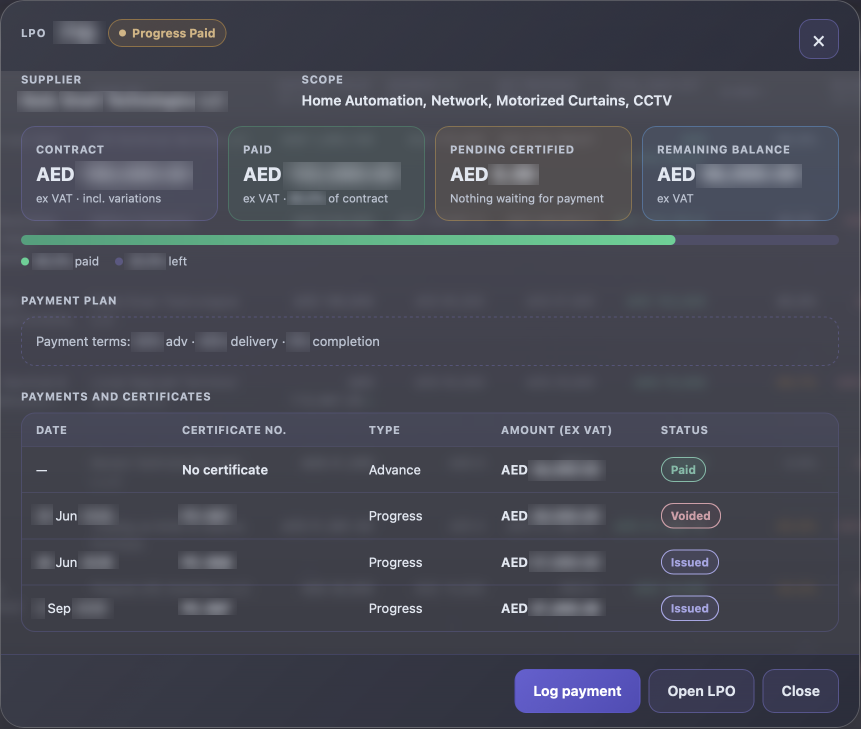Click the Voided status pill
This screenshot has height=729, width=861.
coord(690,515)
